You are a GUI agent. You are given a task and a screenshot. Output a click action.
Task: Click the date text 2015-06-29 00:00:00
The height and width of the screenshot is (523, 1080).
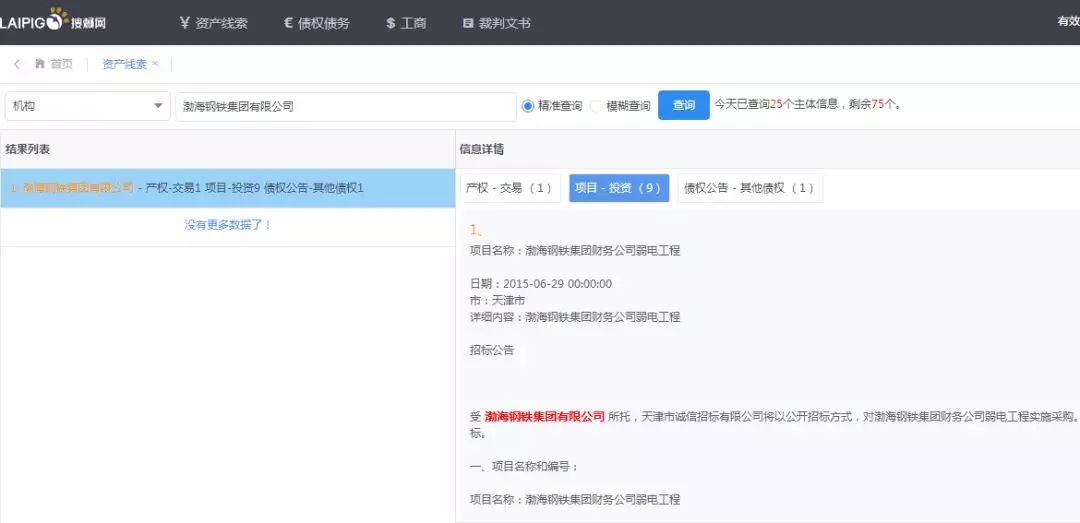[x=557, y=284]
